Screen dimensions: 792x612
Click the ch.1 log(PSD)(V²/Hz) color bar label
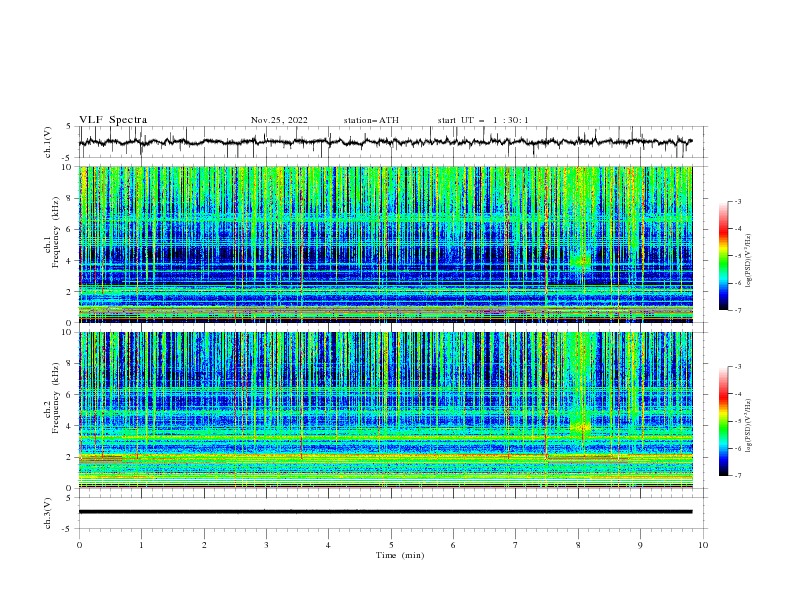(749, 261)
